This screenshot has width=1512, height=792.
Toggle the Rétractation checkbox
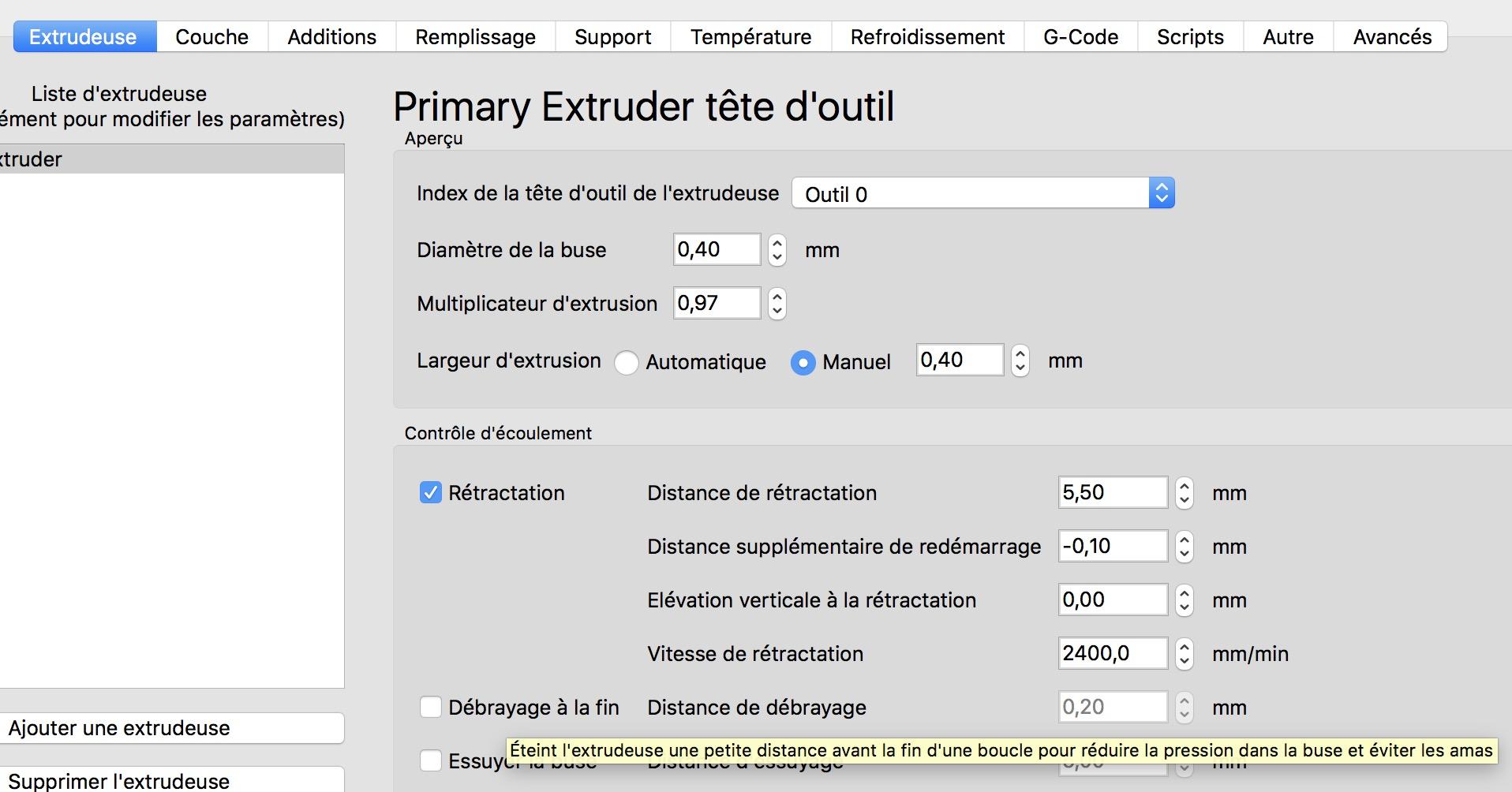click(x=431, y=493)
